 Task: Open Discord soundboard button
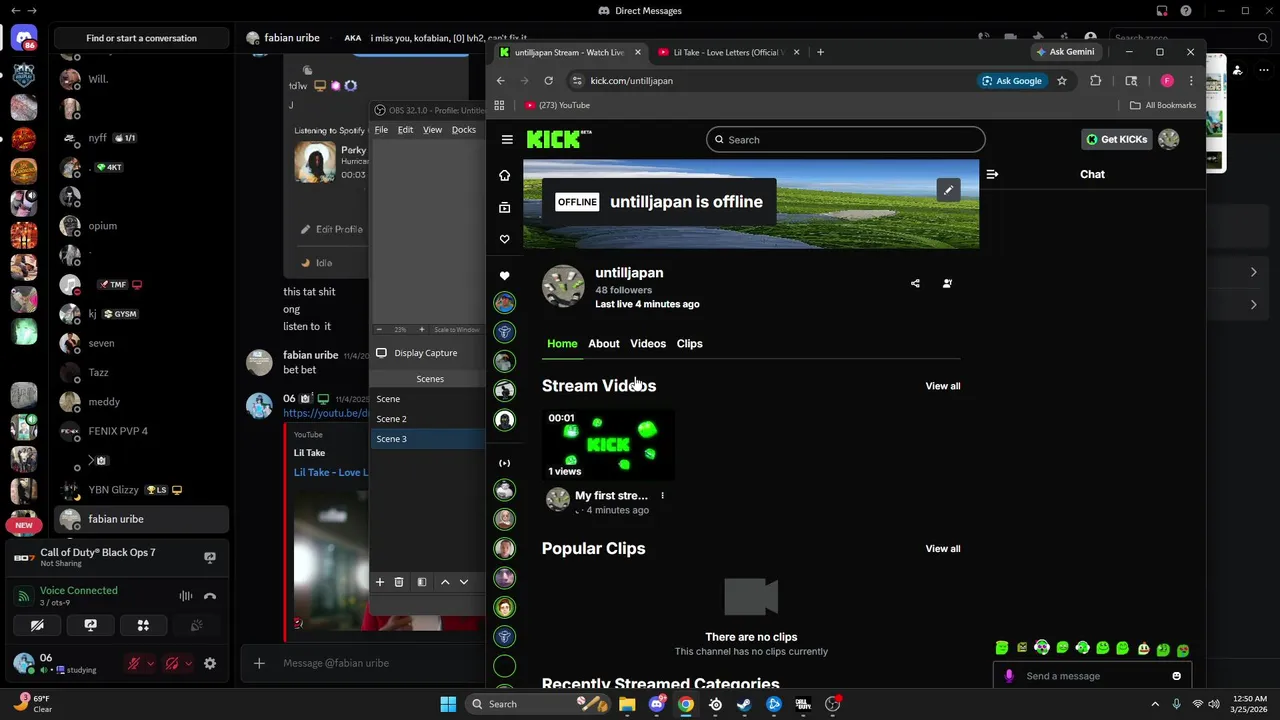point(197,626)
